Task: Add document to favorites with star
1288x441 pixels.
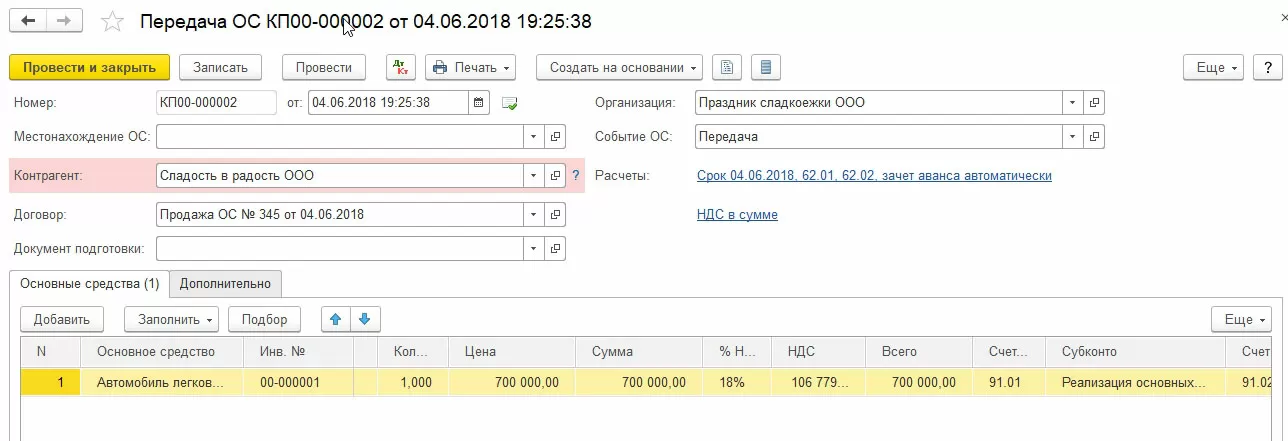Action: click(x=114, y=21)
